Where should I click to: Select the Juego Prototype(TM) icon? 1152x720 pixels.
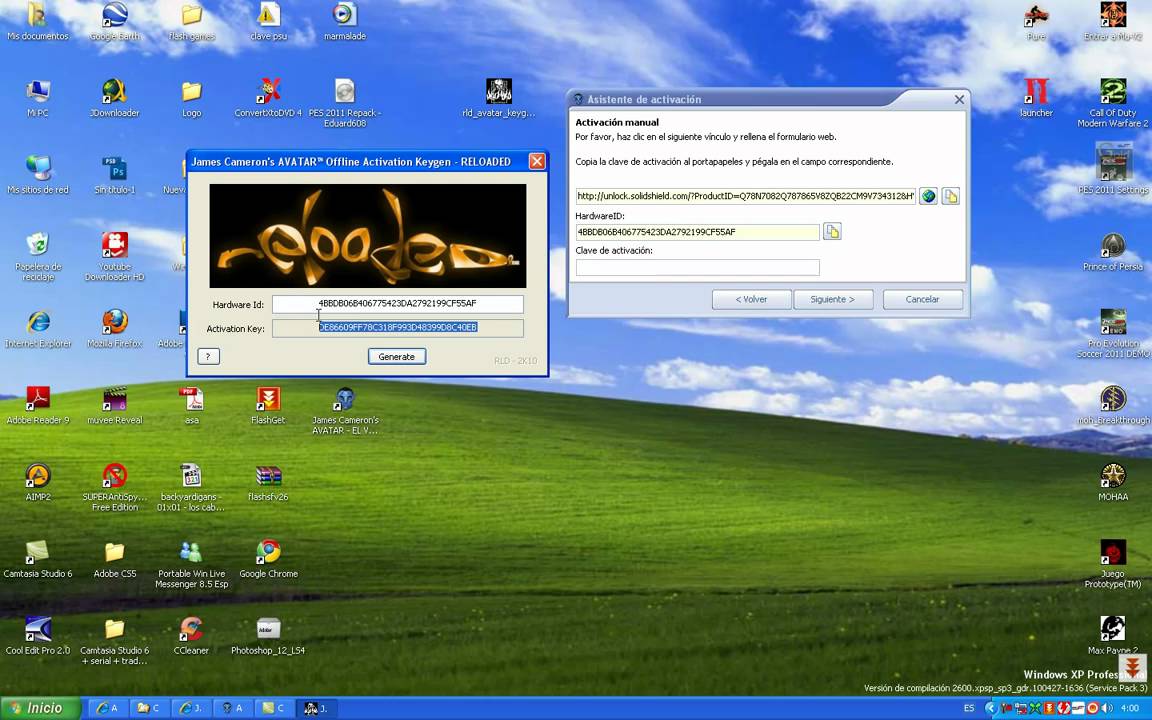1112,564
